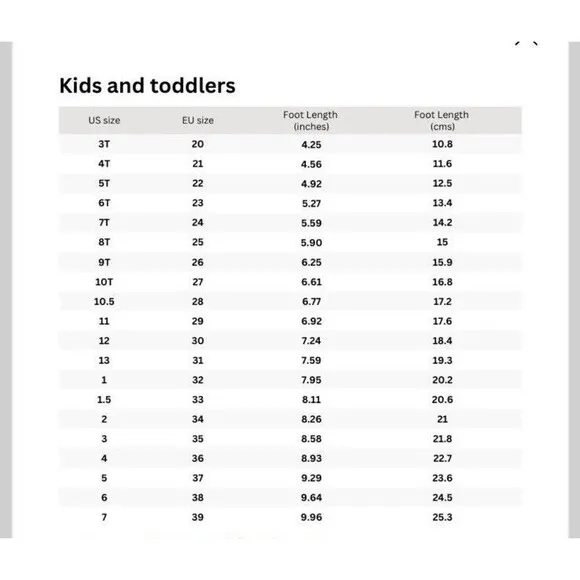This screenshot has width=580, height=580.
Task: Click the 10.8 cms foot length value
Action: (442, 144)
